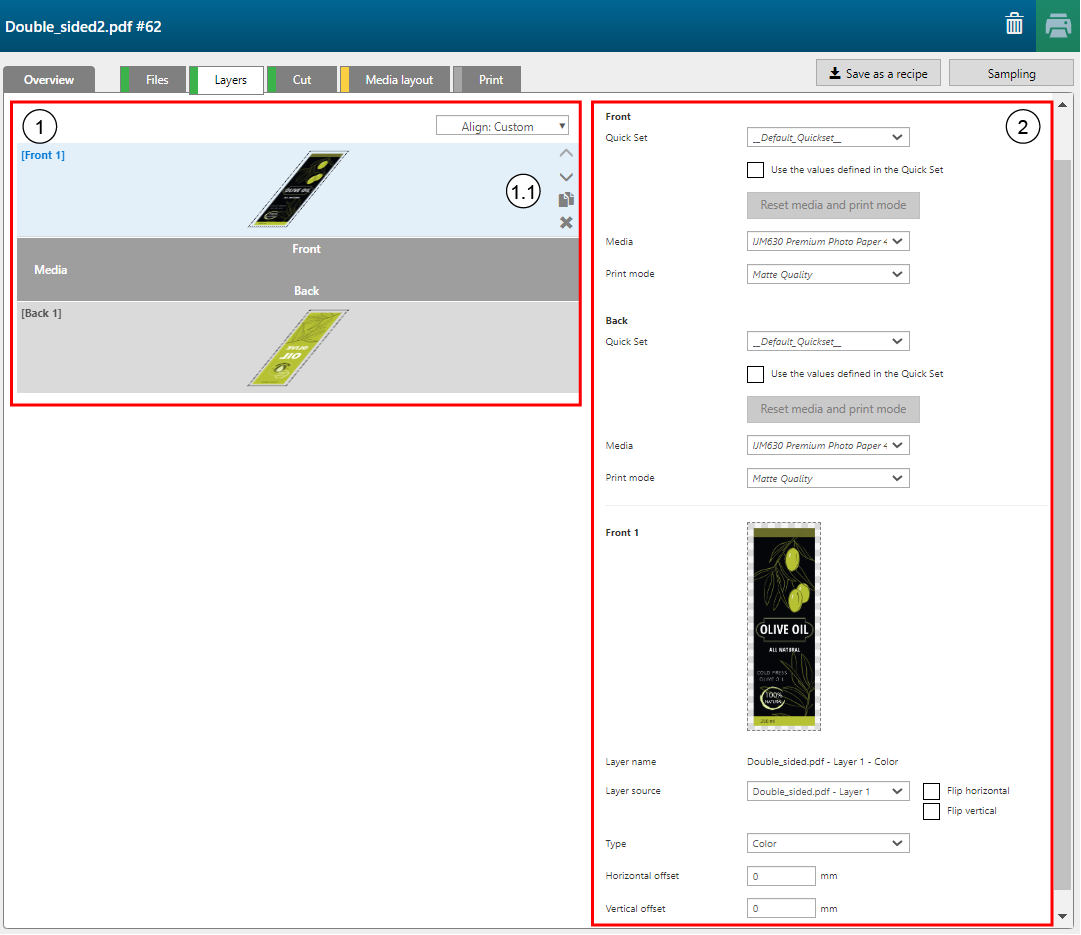Click Front's Reset media and print mode
The width and height of the screenshot is (1081, 935).
tap(833, 205)
